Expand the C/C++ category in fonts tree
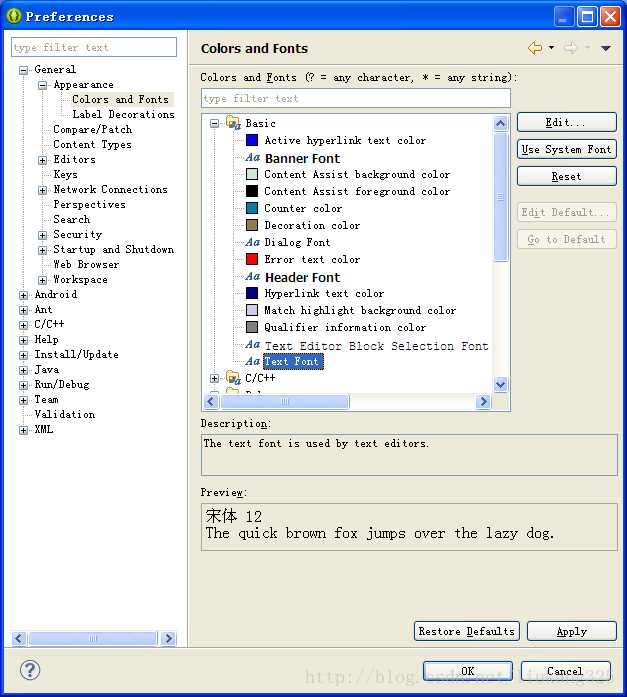Viewport: 627px width, 697px height. point(215,378)
